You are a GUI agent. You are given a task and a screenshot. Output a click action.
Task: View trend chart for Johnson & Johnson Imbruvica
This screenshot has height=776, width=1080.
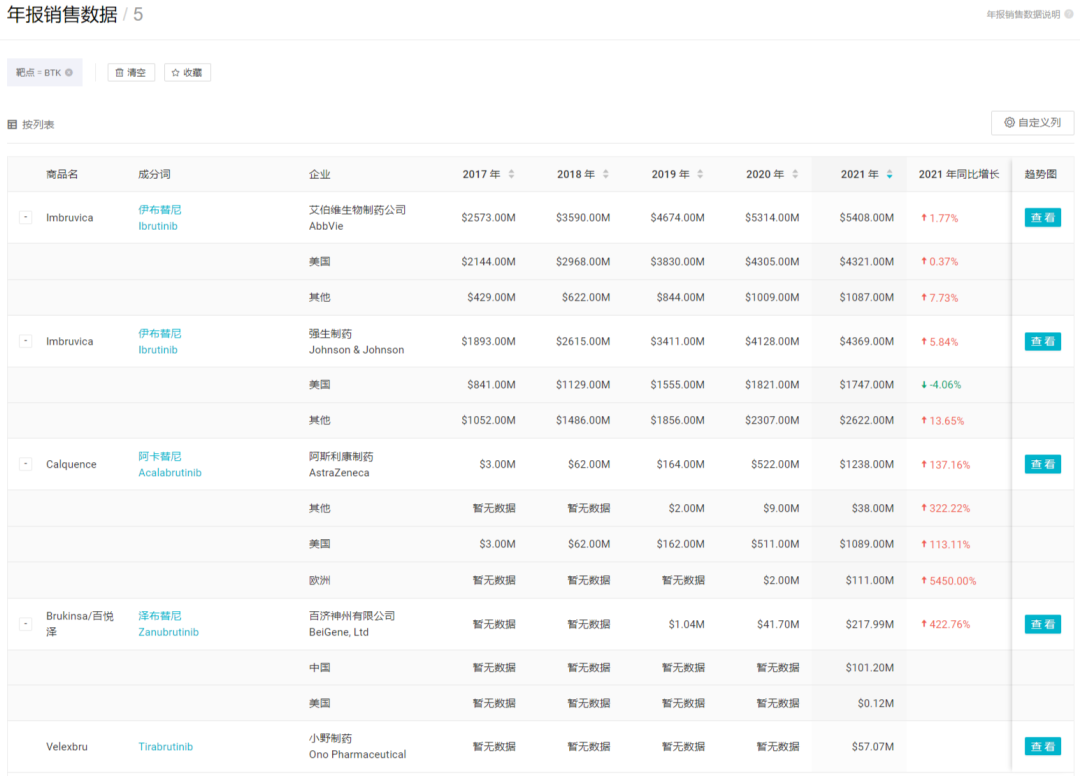pos(1042,342)
